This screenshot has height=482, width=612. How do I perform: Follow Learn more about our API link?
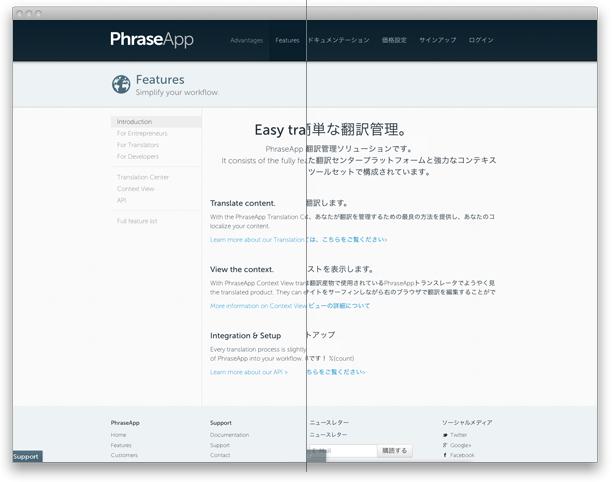pyautogui.click(x=249, y=372)
